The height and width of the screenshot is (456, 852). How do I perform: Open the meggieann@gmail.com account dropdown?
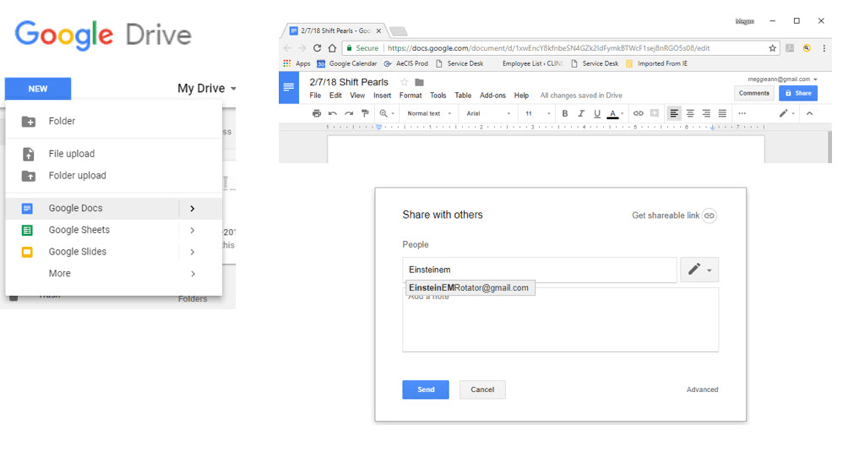click(x=782, y=79)
